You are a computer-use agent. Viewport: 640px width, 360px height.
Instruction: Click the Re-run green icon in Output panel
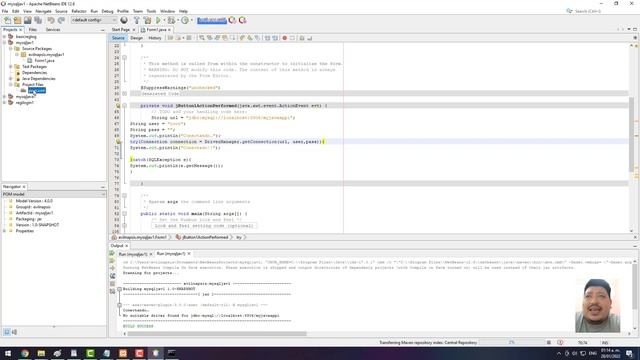tap(112, 253)
